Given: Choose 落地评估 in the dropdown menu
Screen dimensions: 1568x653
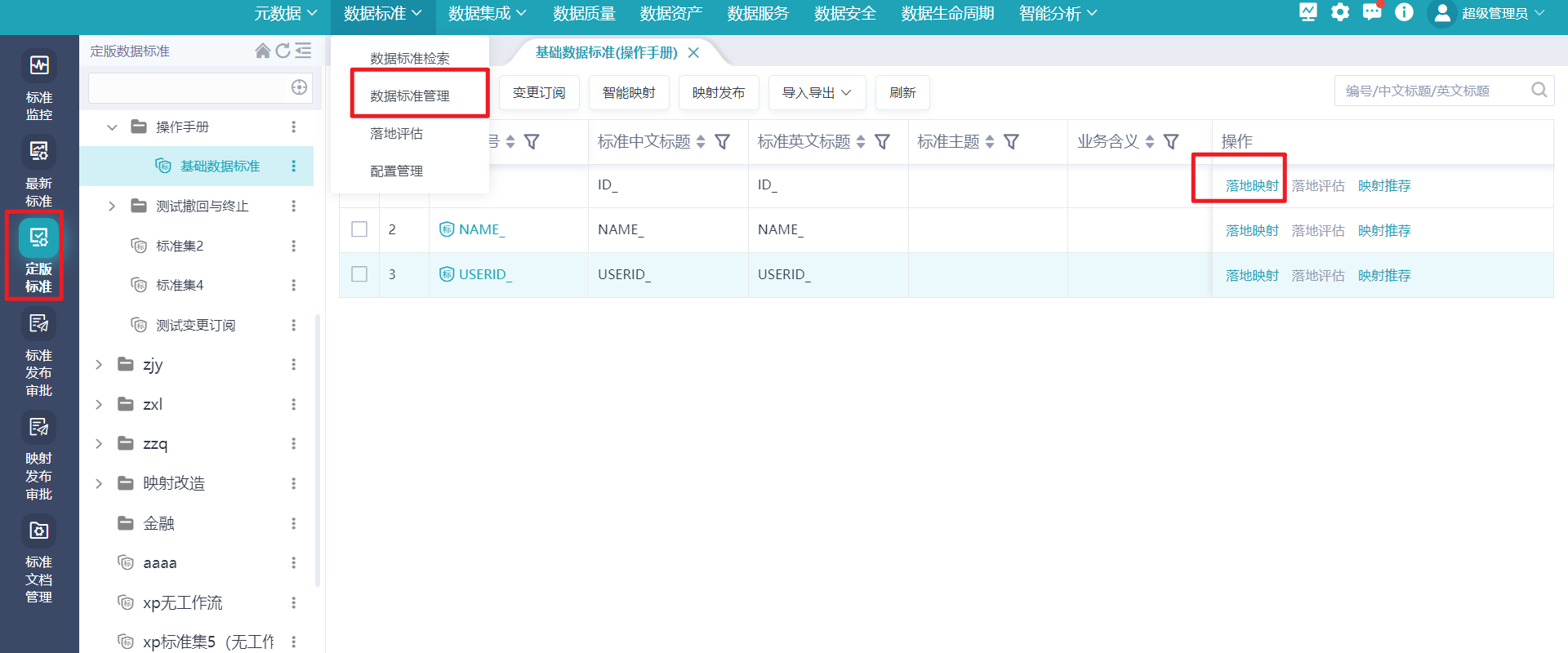Looking at the screenshot, I should [x=397, y=133].
